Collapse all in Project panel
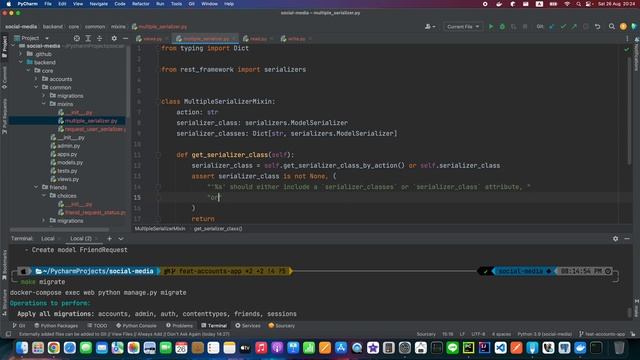The width and height of the screenshot is (640, 360). click(x=99, y=38)
